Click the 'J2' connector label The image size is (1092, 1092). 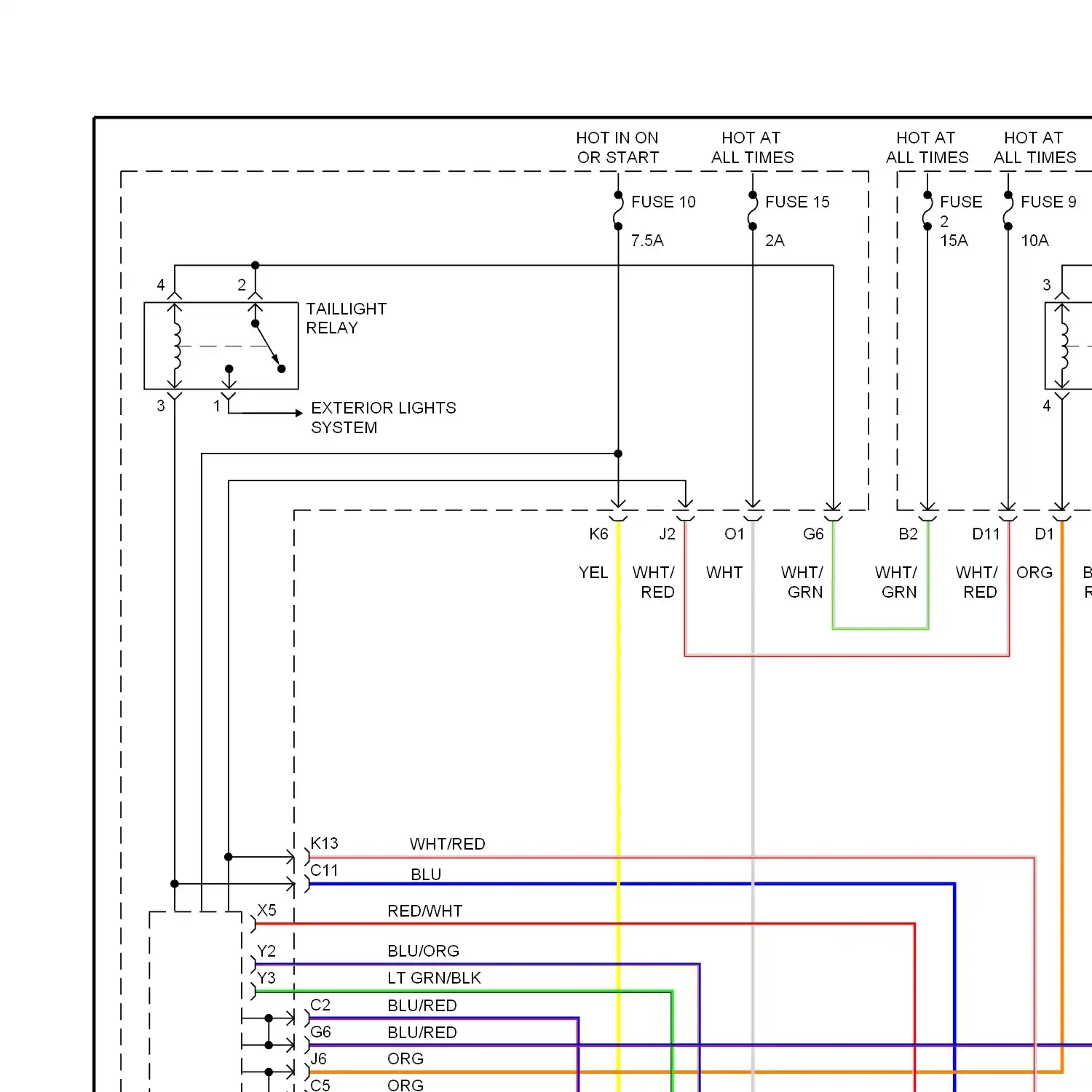(667, 534)
